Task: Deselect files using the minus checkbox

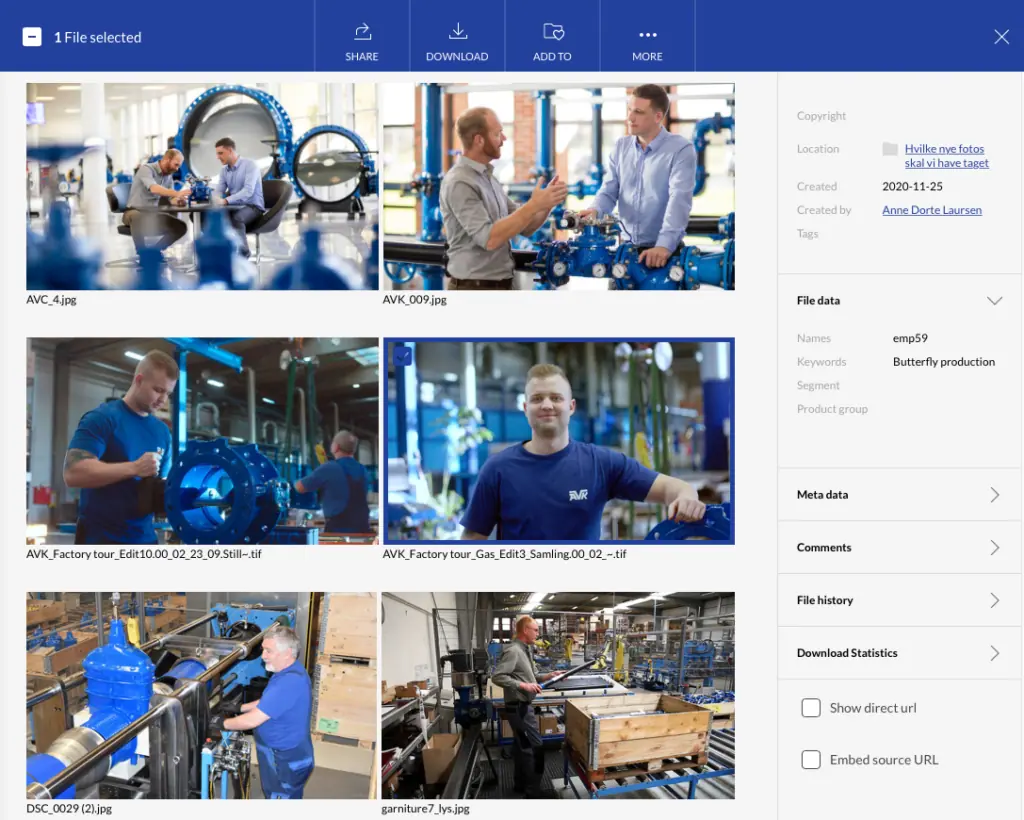Action: (x=32, y=37)
